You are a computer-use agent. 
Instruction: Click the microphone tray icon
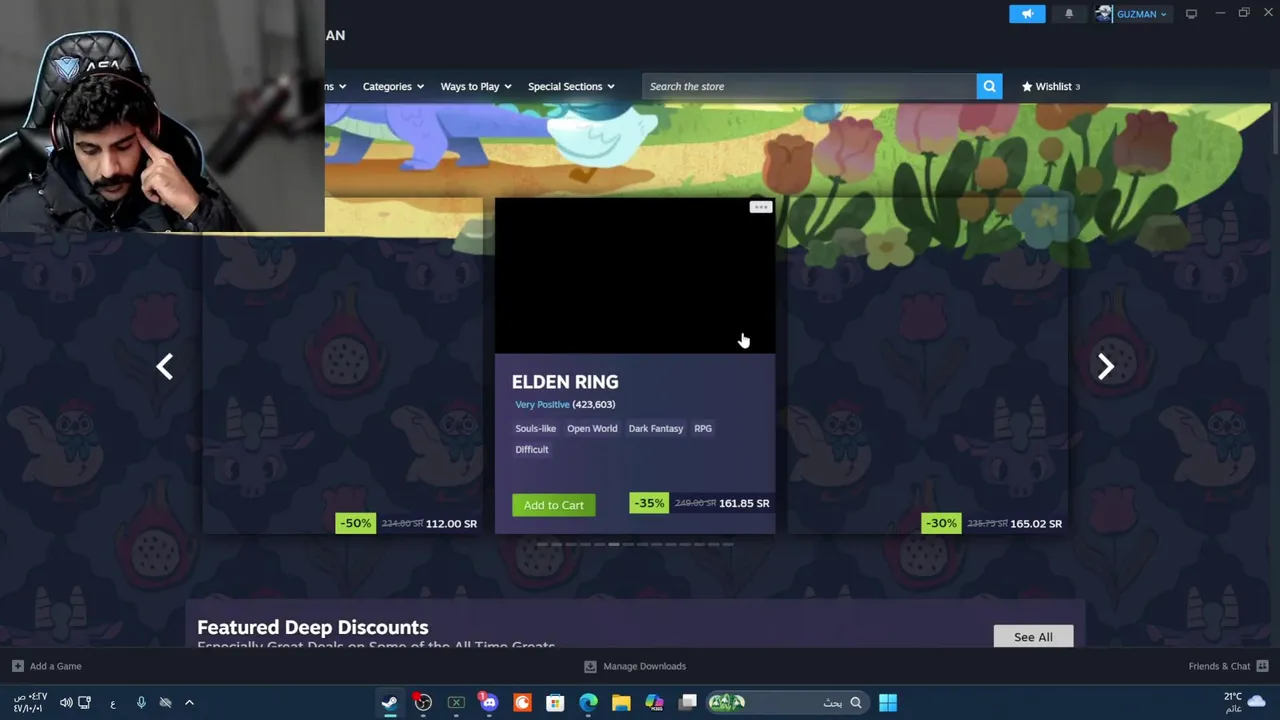(141, 702)
